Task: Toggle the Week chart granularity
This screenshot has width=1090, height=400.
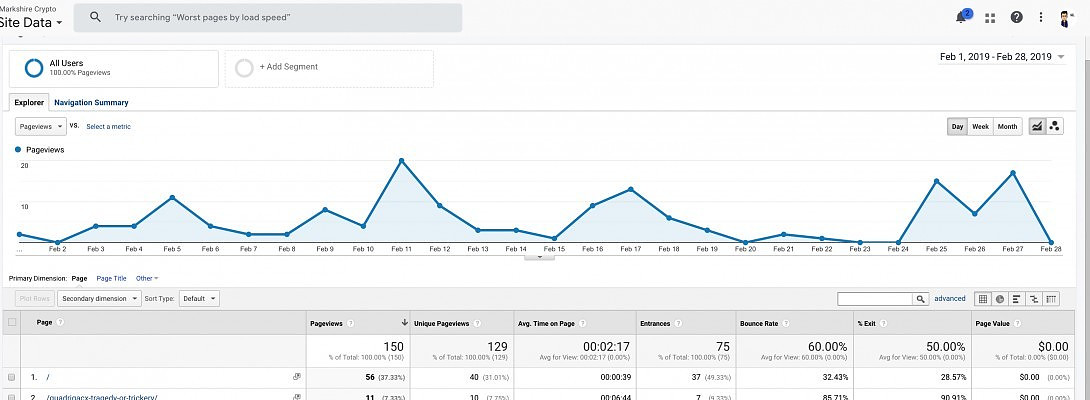Action: point(981,127)
